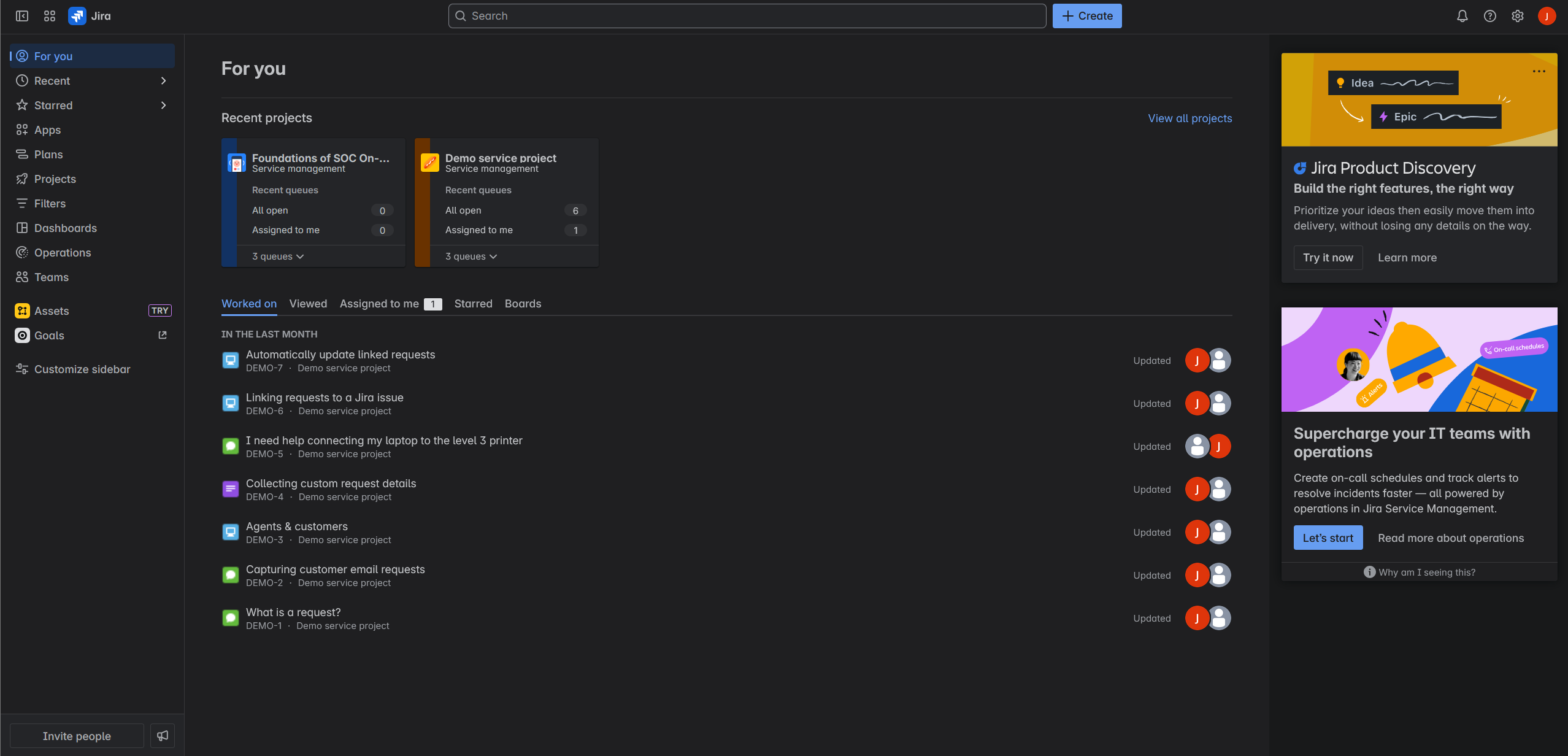Viewport: 1568px width, 756px height.
Task: Open the user profile avatar in top bar
Action: (1547, 16)
